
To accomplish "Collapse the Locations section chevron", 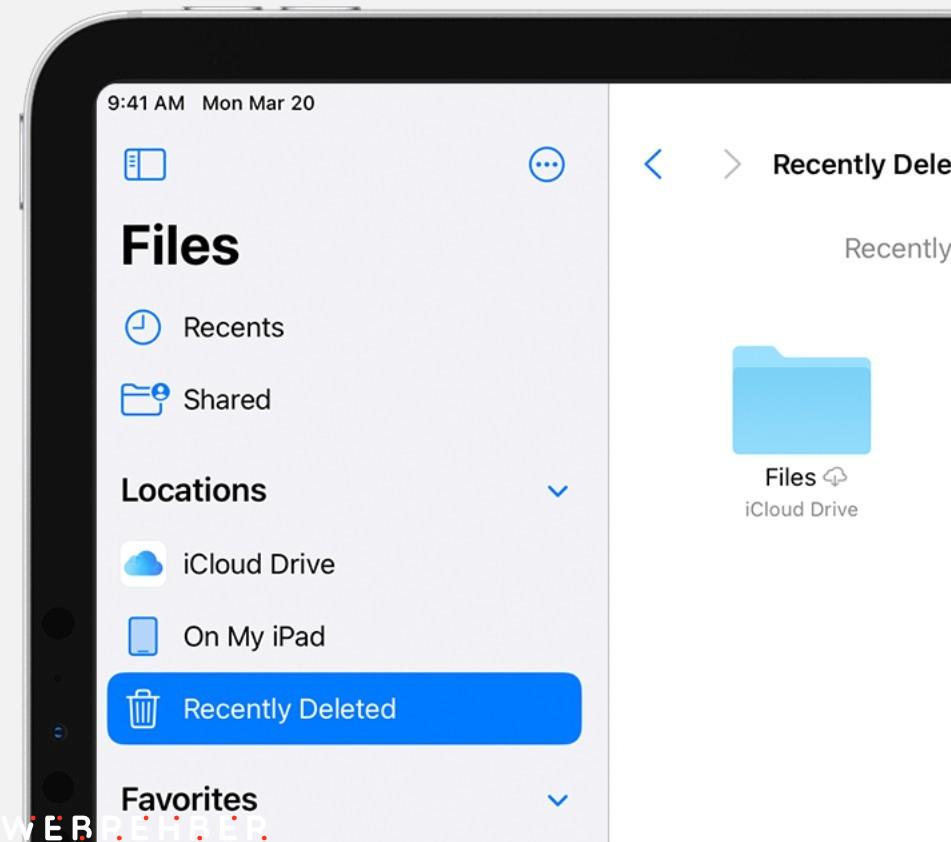I will [x=557, y=491].
